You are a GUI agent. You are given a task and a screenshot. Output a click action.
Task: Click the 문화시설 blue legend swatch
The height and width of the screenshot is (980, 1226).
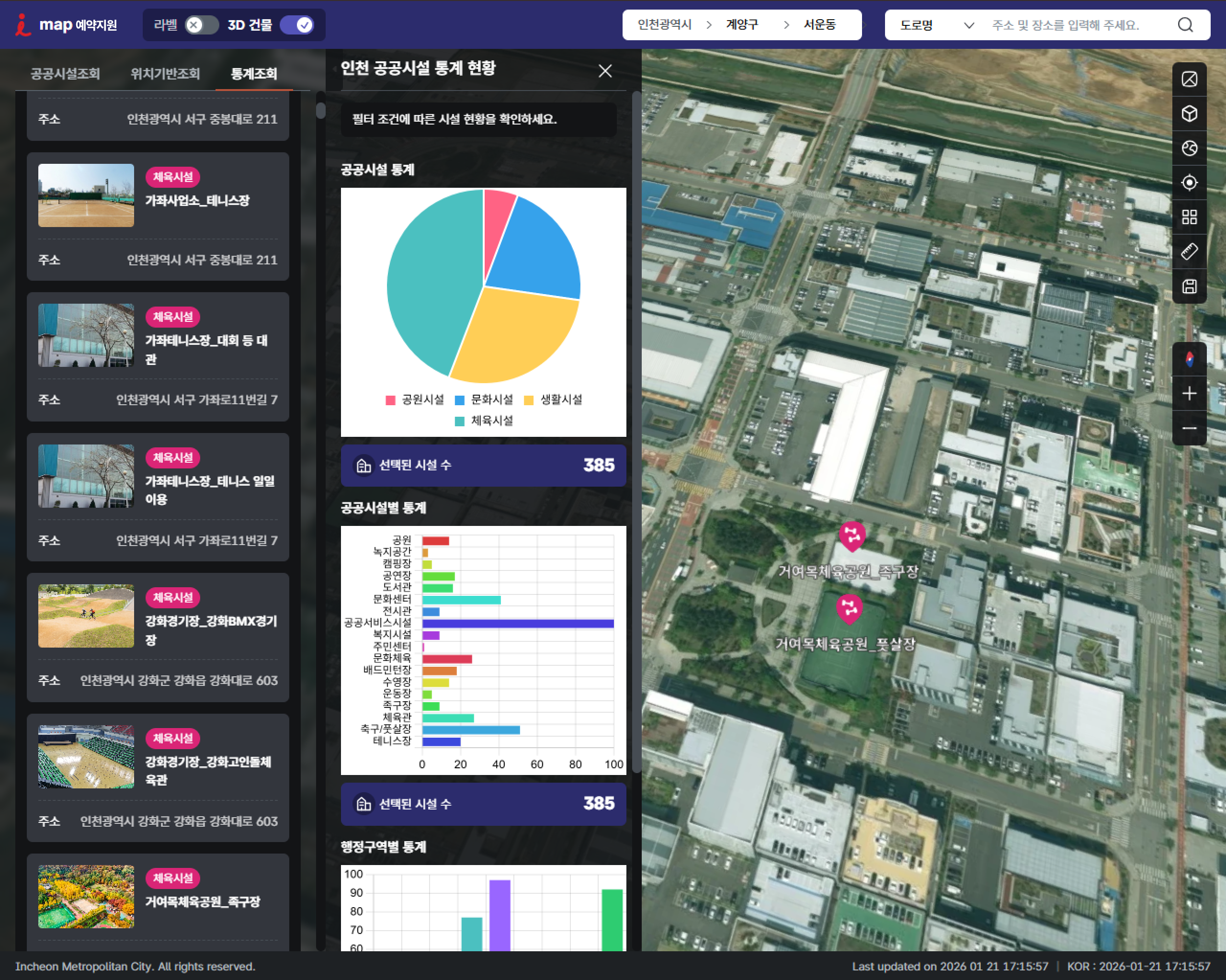point(460,400)
